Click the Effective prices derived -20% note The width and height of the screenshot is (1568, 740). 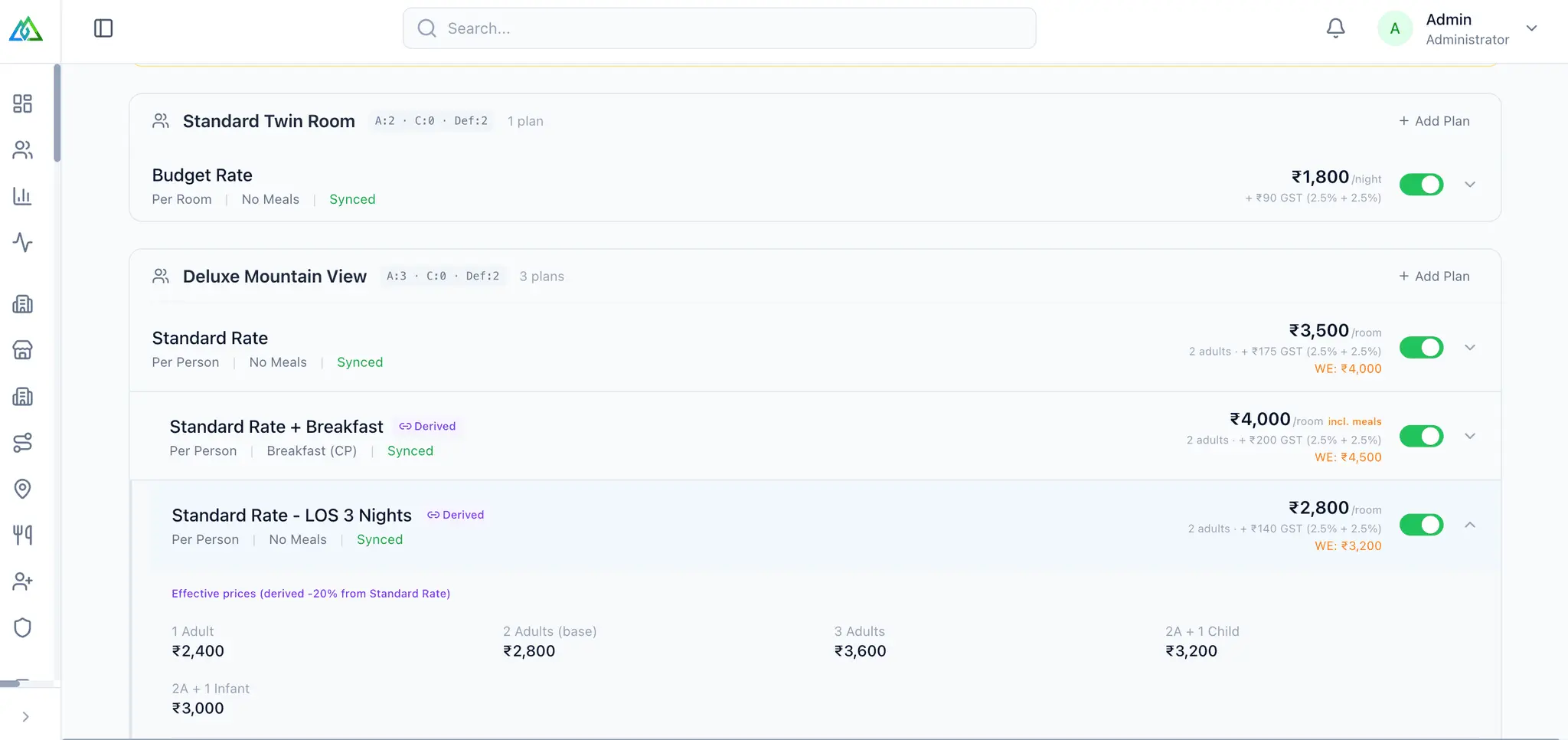click(311, 594)
